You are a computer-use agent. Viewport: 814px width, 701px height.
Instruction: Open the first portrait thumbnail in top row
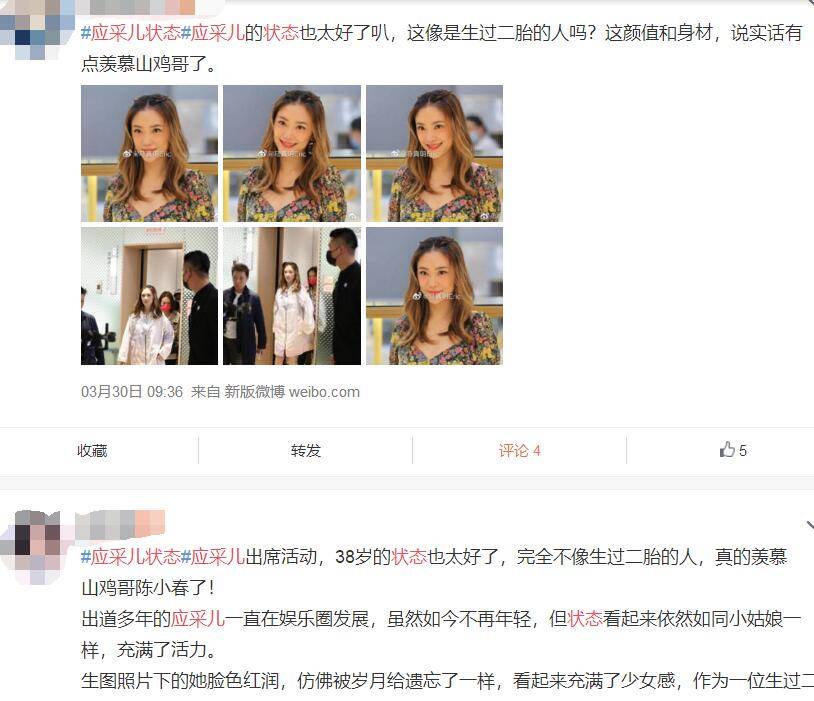pos(150,154)
